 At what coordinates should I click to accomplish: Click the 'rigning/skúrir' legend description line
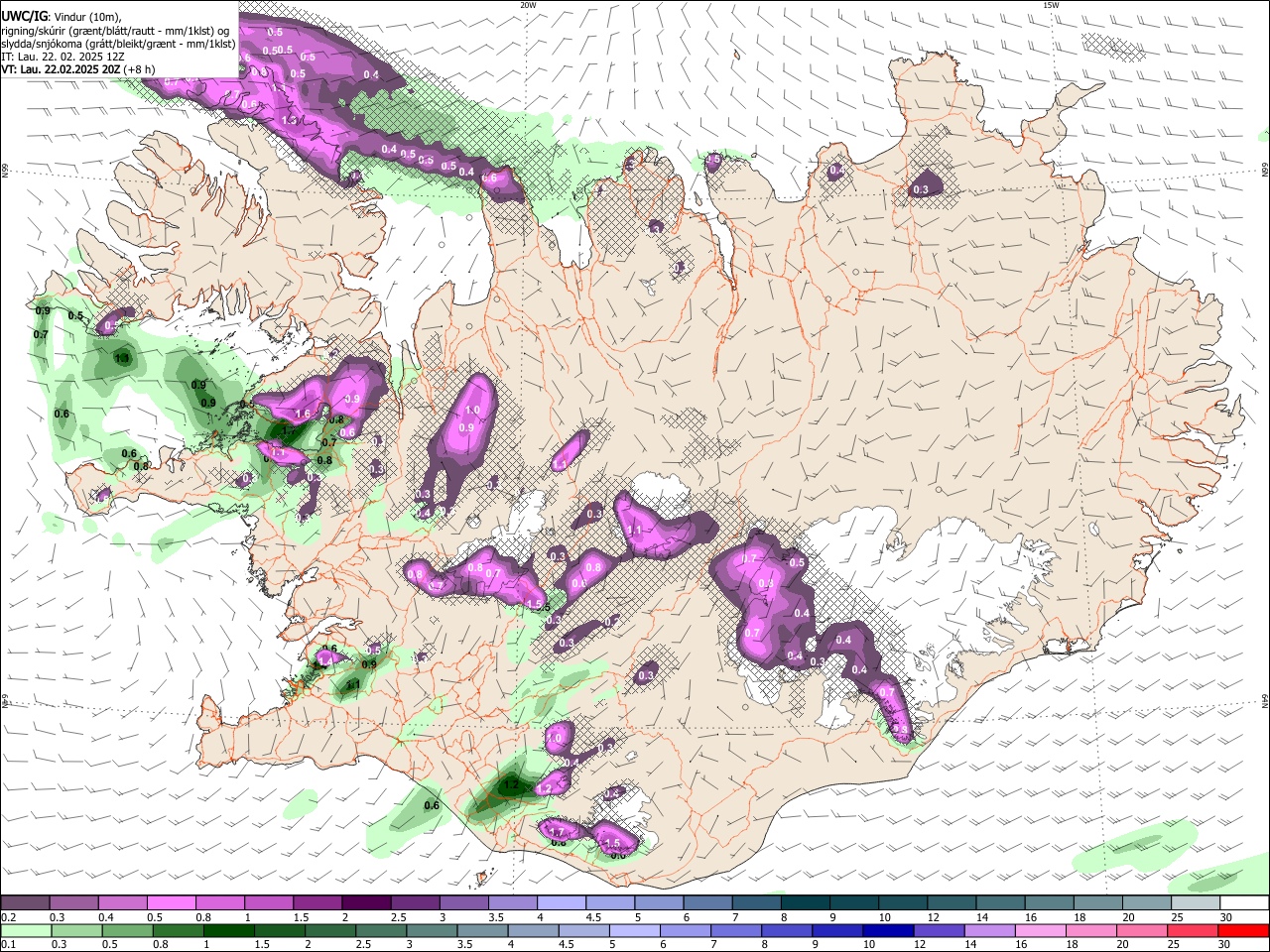click(x=115, y=30)
